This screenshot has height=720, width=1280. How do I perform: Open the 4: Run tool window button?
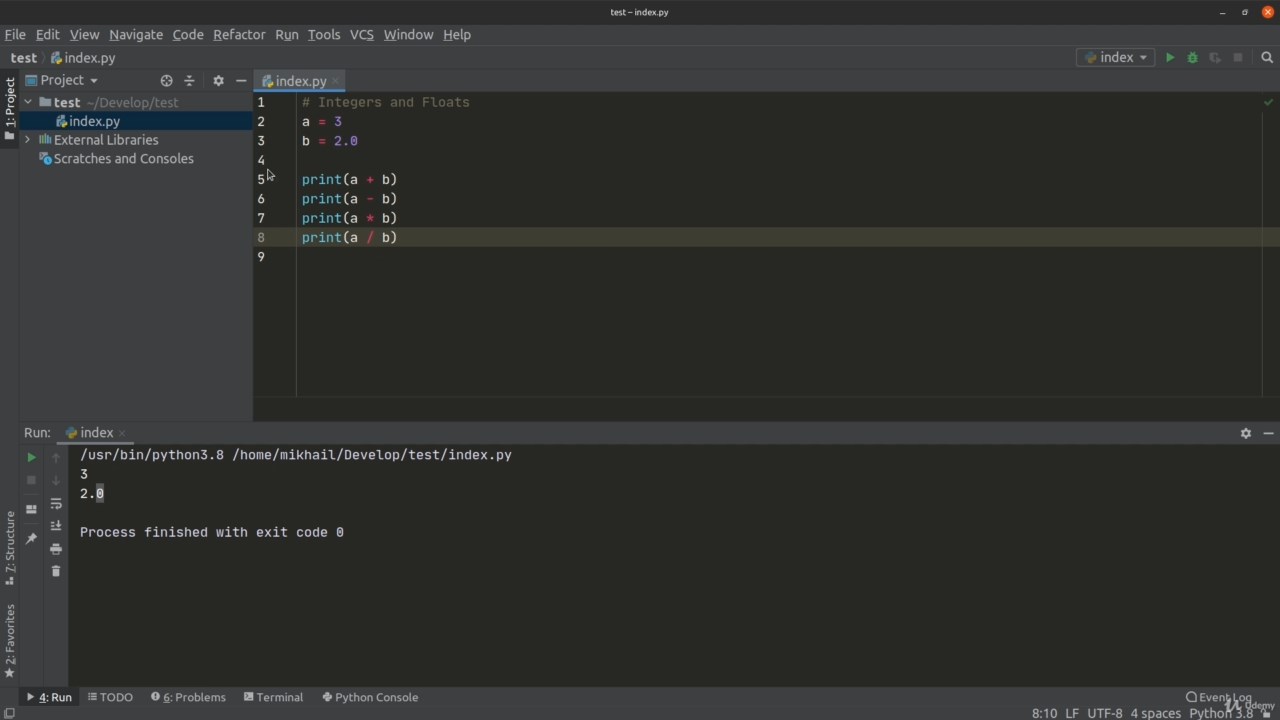coord(49,697)
